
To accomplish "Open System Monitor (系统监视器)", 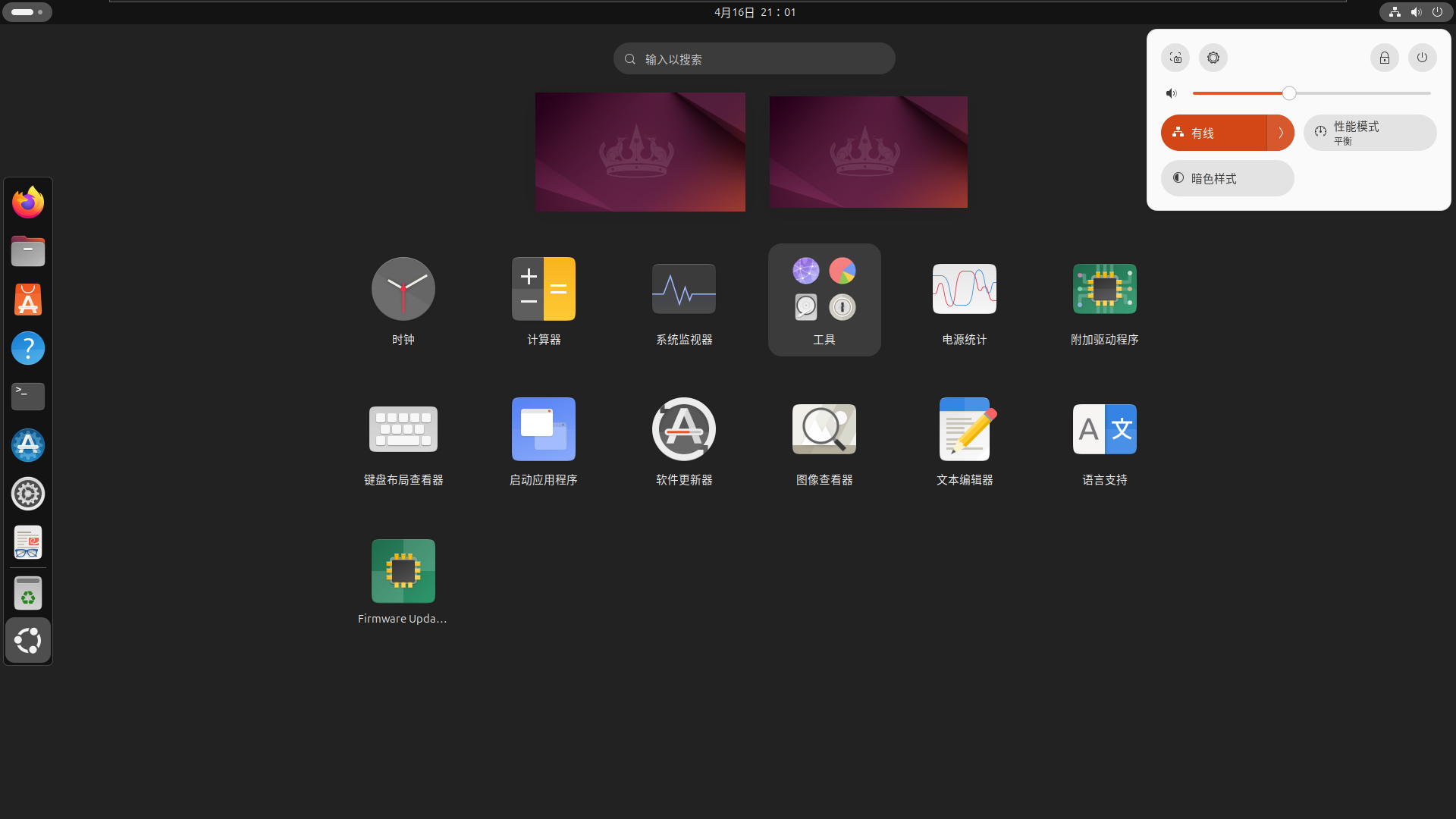I will click(683, 289).
